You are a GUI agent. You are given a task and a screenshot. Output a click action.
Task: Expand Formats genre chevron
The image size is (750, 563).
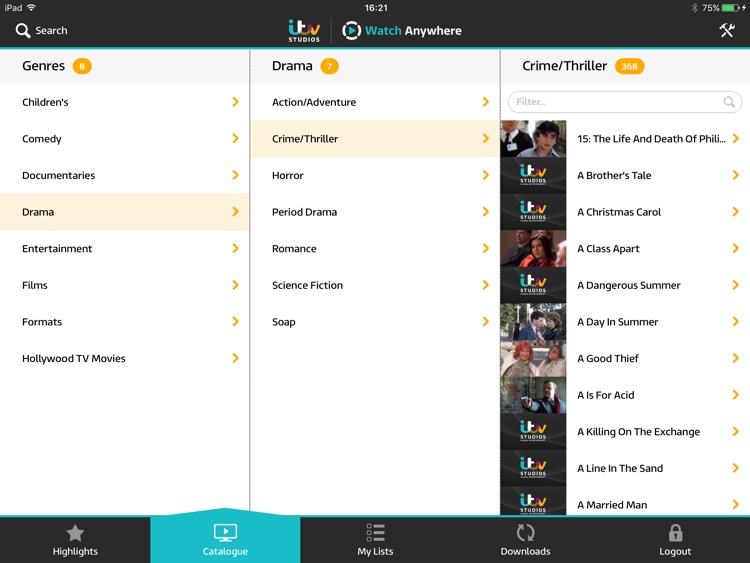[235, 321]
